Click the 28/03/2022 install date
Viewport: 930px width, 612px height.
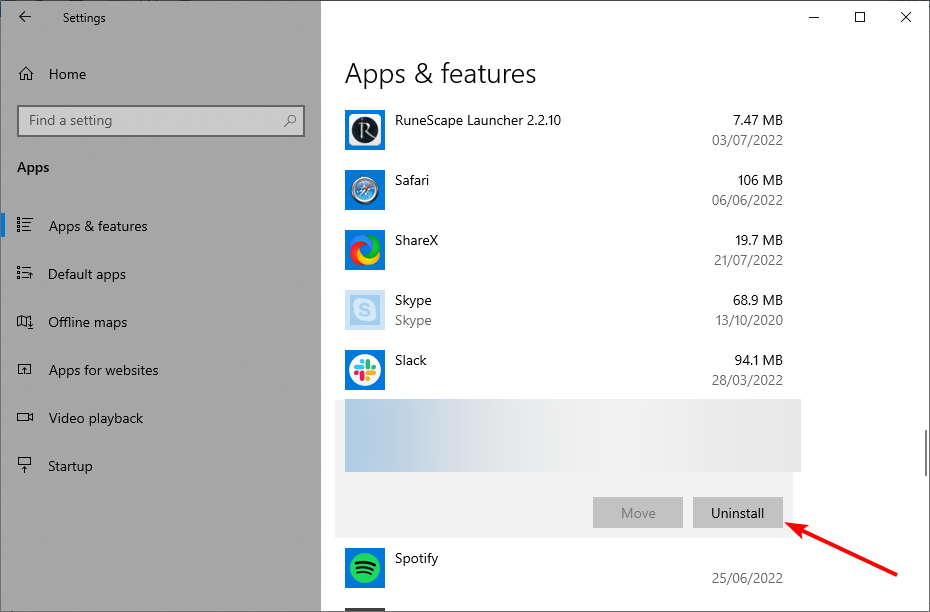click(747, 380)
